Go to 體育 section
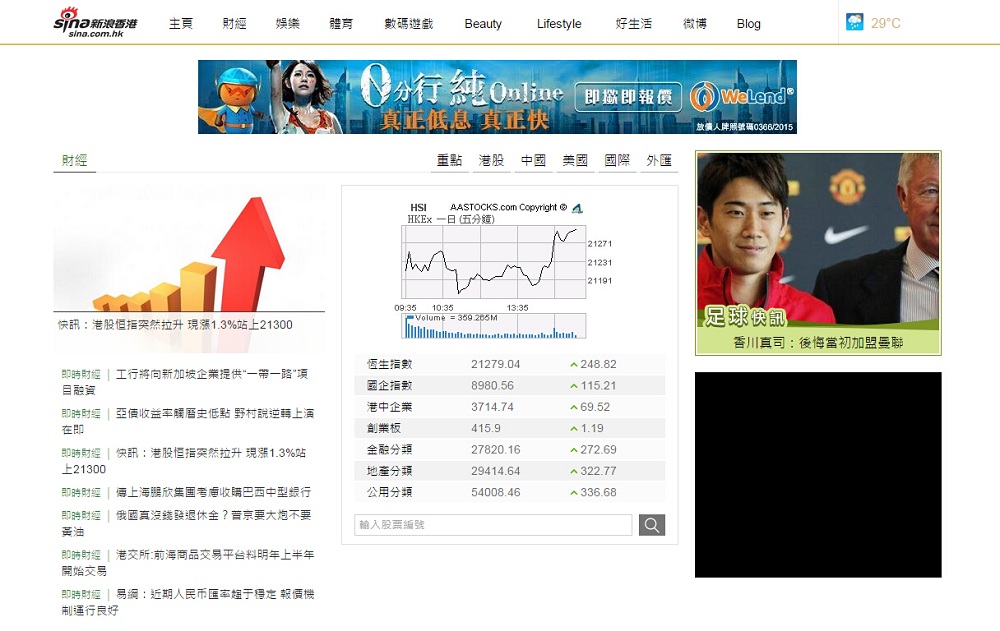The width and height of the screenshot is (1000, 631). click(341, 24)
